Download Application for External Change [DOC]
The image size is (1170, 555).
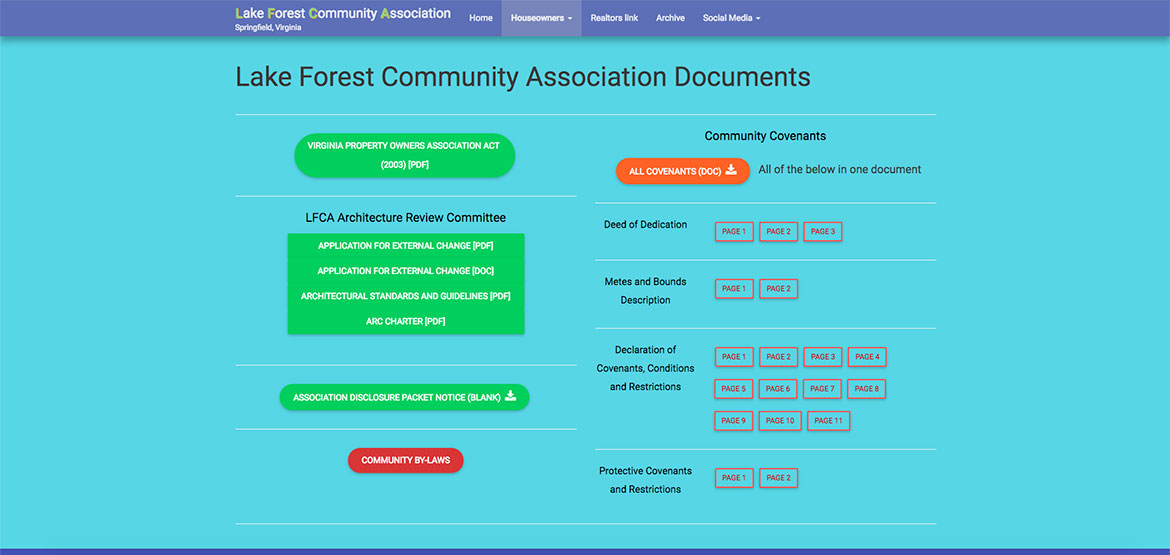[x=406, y=271]
